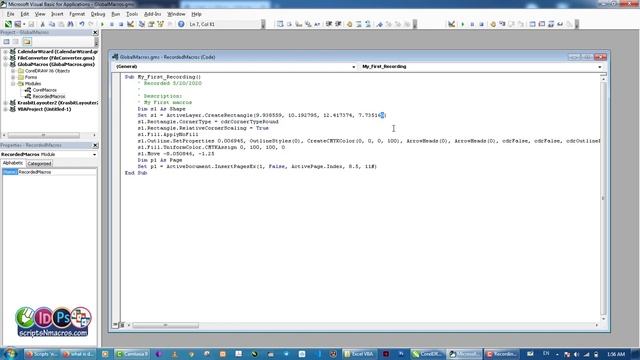Open the Immediate Window debug icon
Image resolution: width=640 pixels, height=360 pixels.
point(542,24)
